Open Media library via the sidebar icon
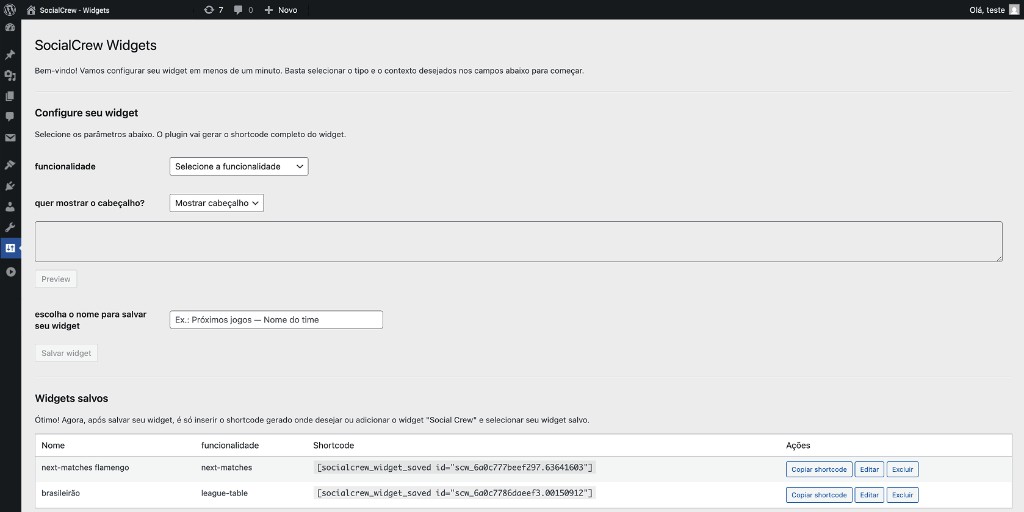This screenshot has width=1024, height=512. tap(10, 76)
